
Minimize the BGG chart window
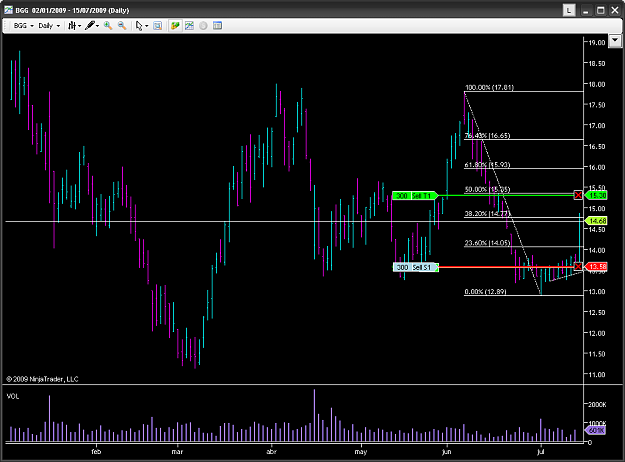point(585,11)
